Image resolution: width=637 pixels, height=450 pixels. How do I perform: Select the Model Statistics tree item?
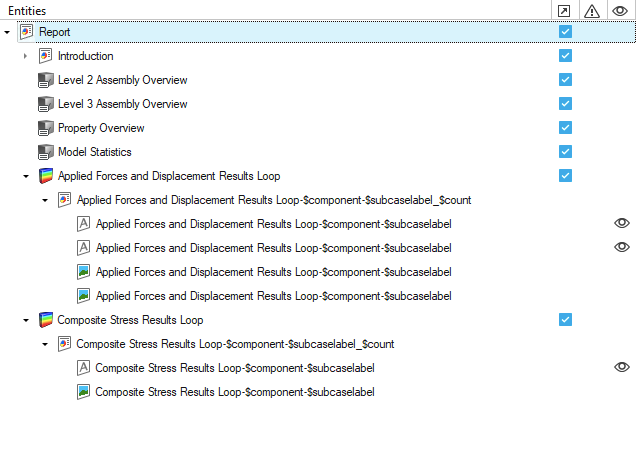(94, 152)
